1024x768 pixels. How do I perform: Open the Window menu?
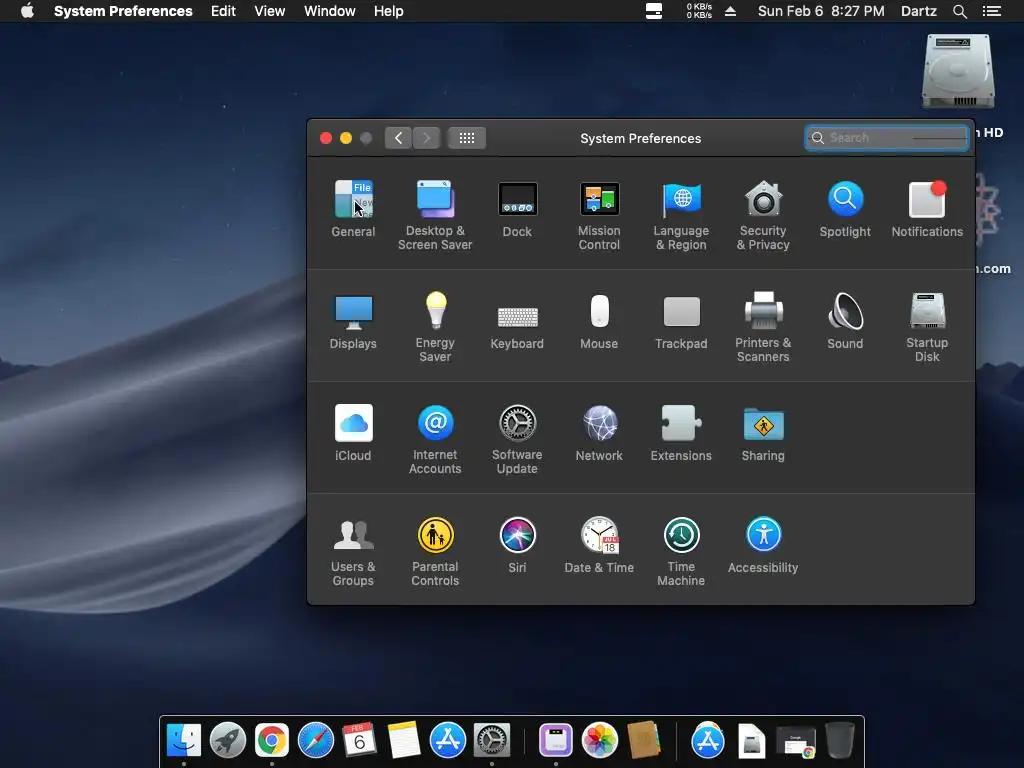coord(329,11)
